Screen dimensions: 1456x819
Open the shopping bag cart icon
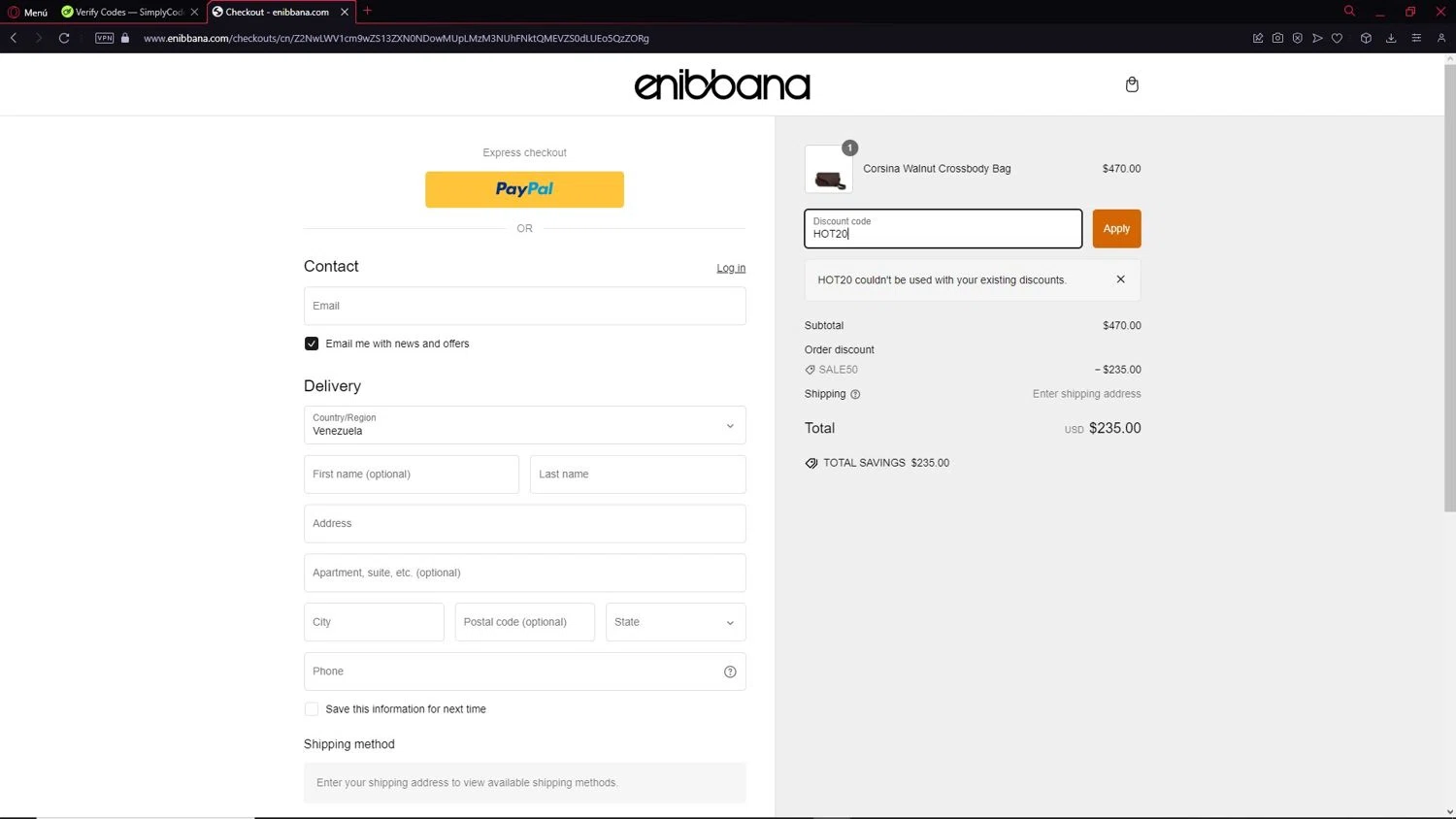click(x=1132, y=84)
